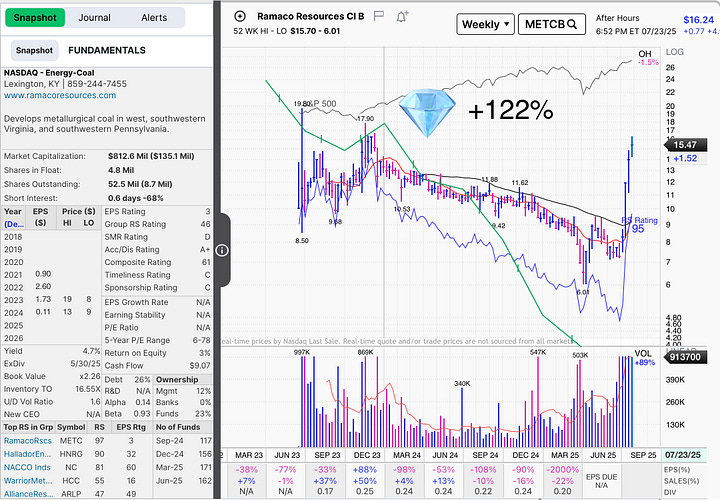Click the No of Funds header
This screenshot has height=500, width=720.
(178, 427)
